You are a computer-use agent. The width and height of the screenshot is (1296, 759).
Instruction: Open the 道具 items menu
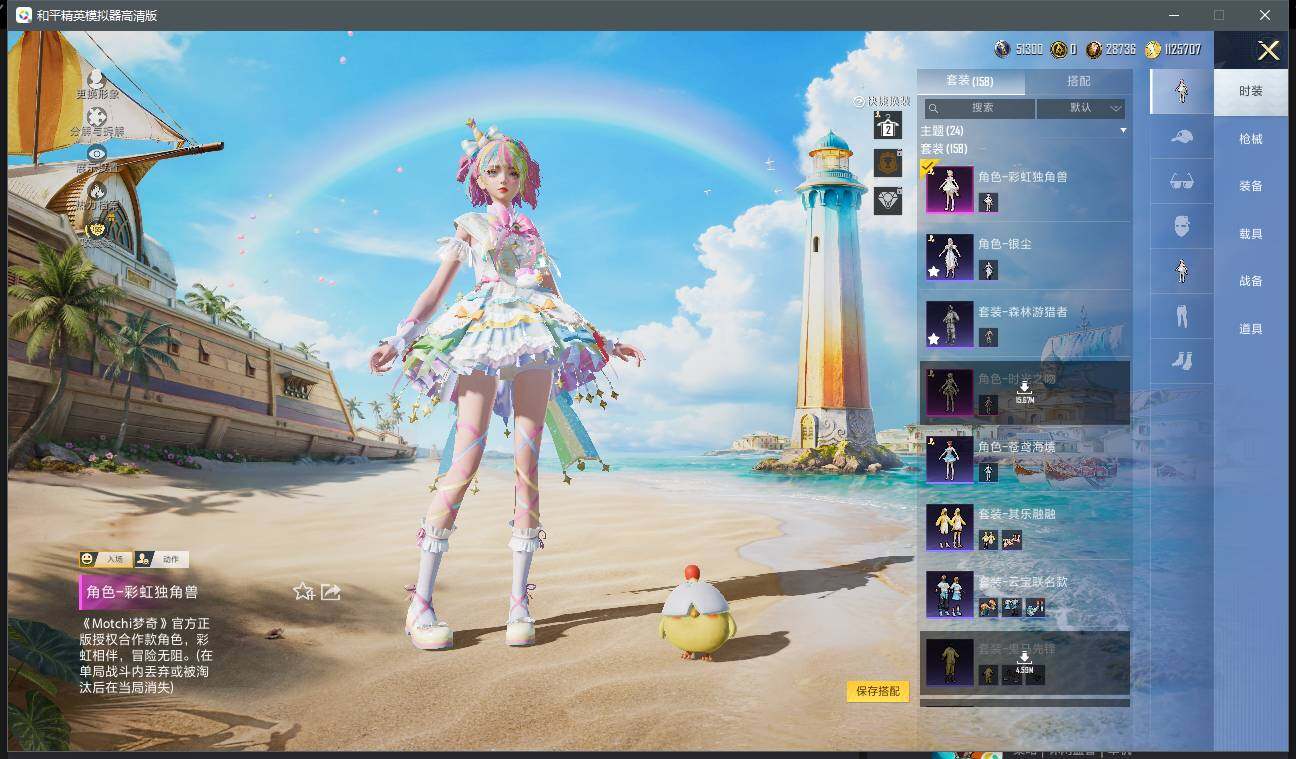(x=1251, y=329)
